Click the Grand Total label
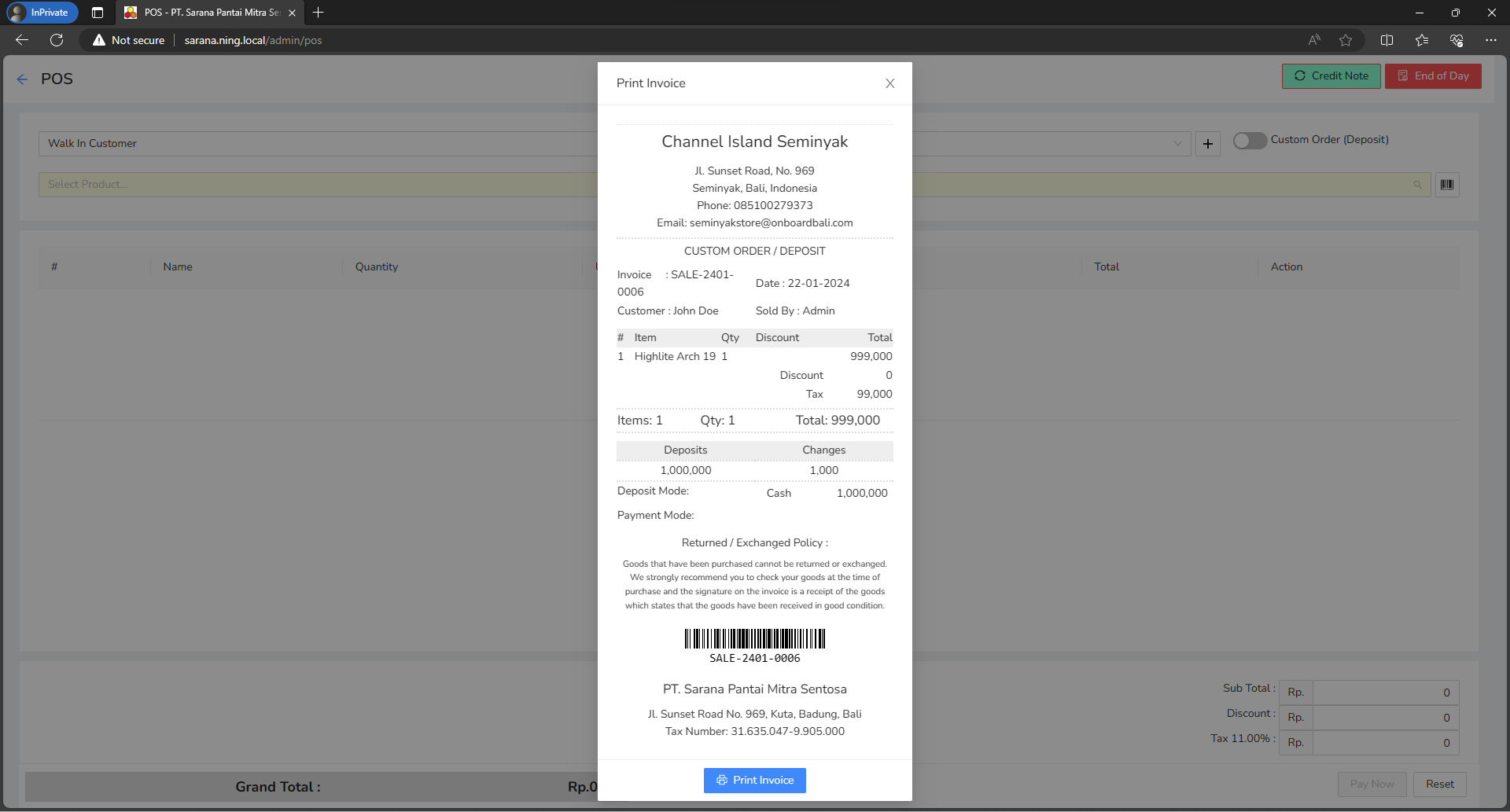1510x812 pixels. pyautogui.click(x=278, y=787)
